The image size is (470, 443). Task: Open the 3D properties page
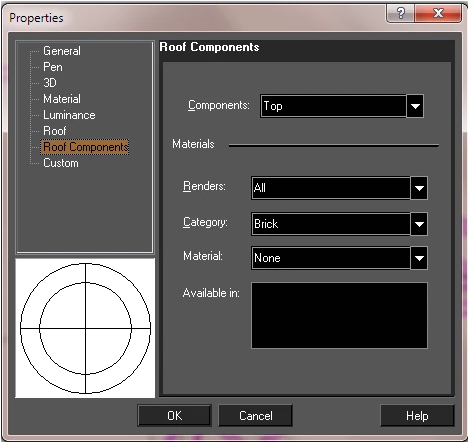(x=50, y=83)
